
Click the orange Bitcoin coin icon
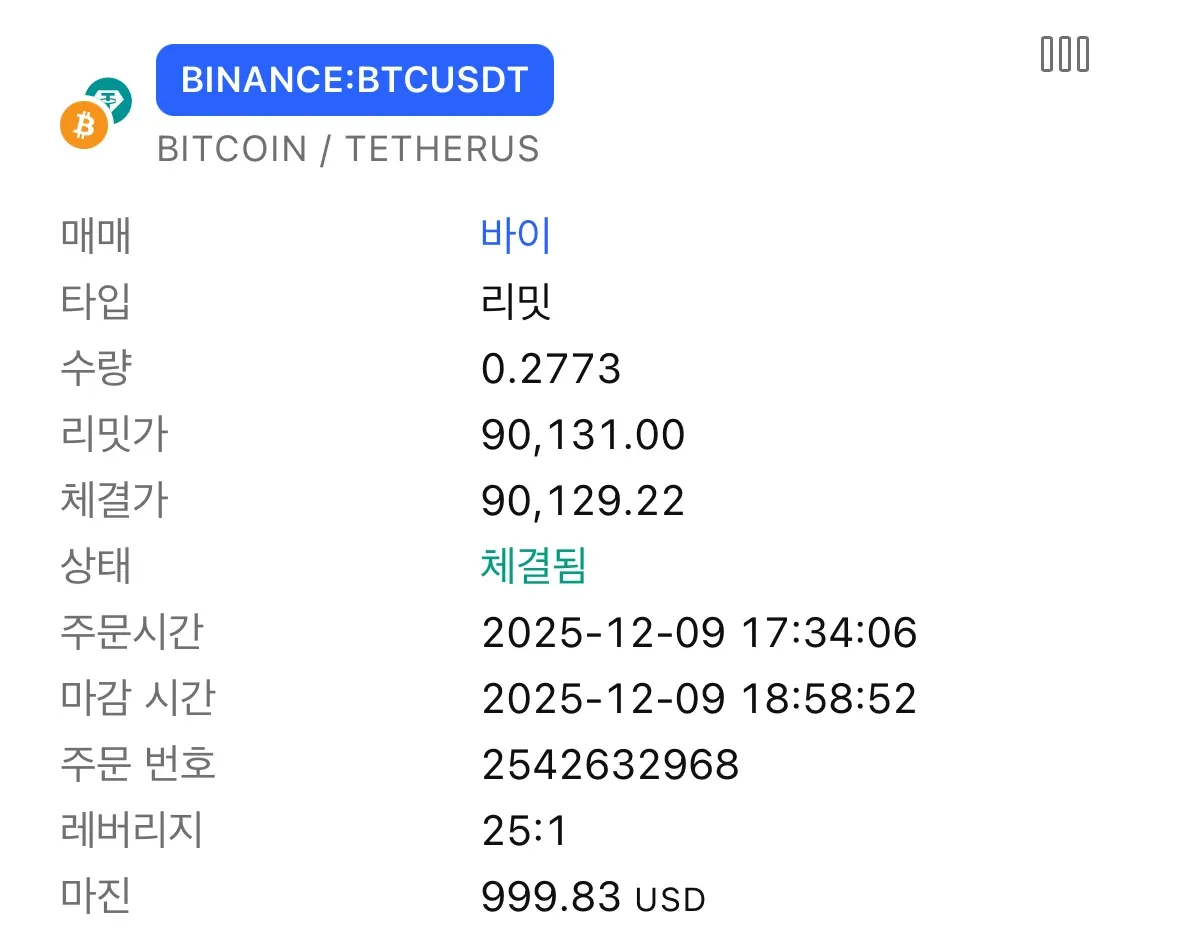(x=83, y=126)
